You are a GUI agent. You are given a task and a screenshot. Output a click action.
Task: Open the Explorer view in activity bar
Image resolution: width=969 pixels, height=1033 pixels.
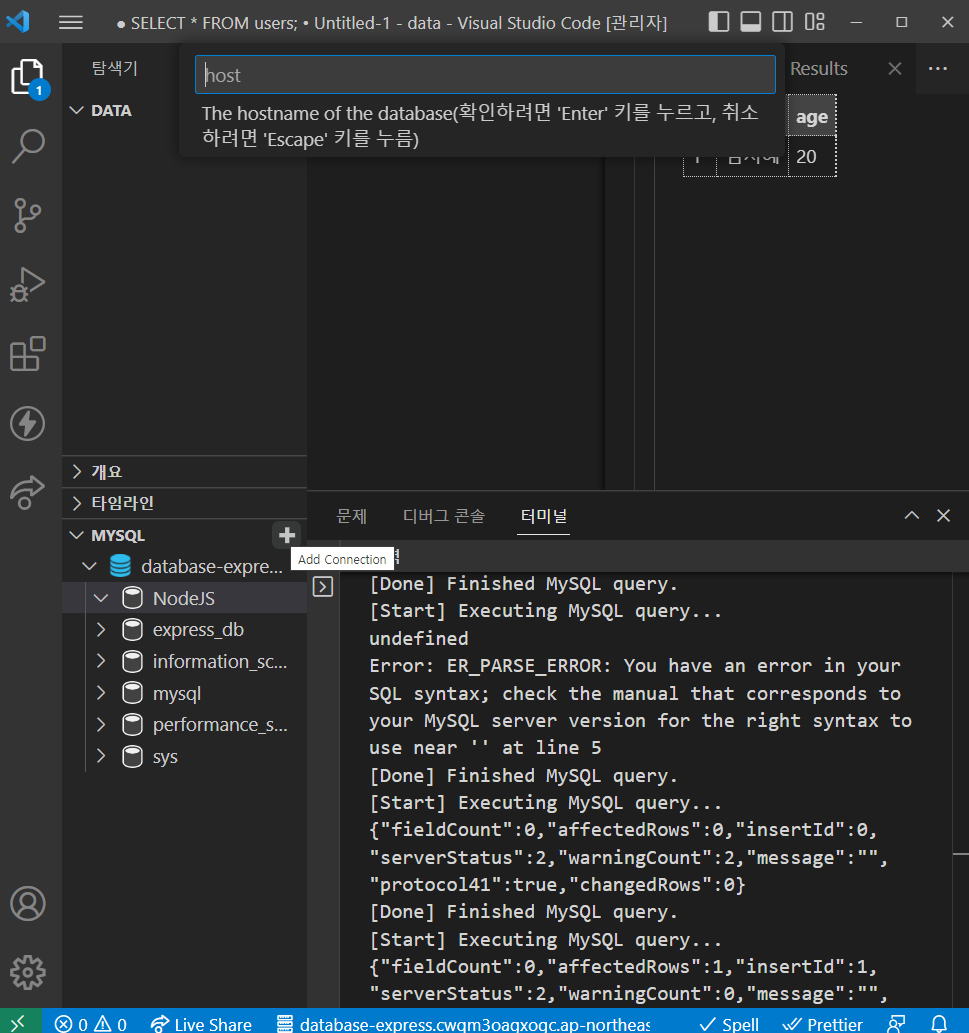point(28,77)
